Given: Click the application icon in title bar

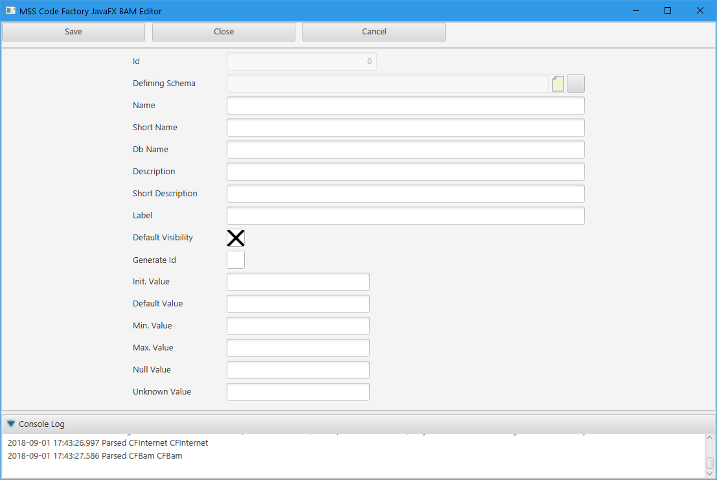Looking at the screenshot, I should coord(9,10).
